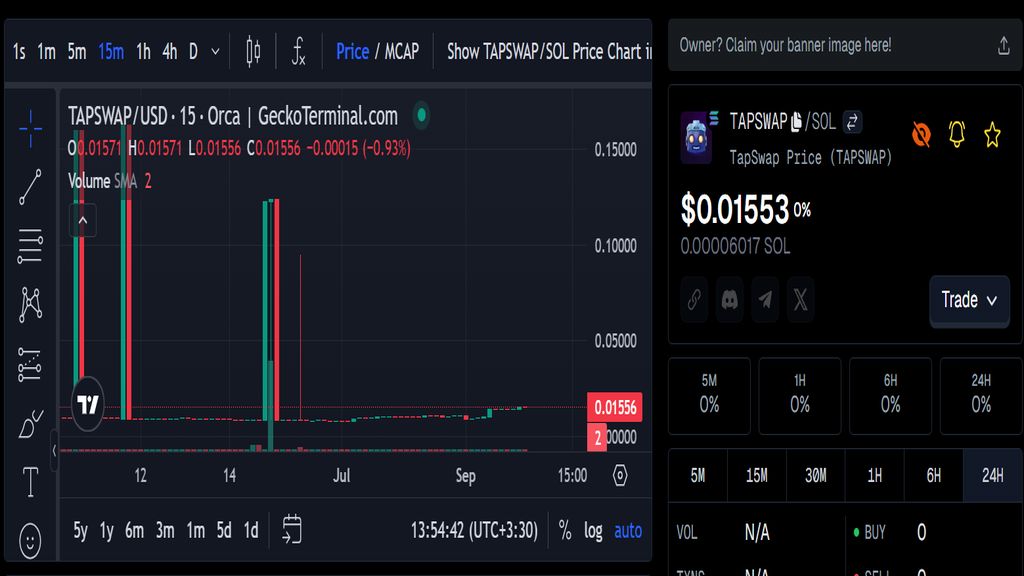Select the 1s chart interval
Screen dimensions: 1024x576
pos(19,52)
